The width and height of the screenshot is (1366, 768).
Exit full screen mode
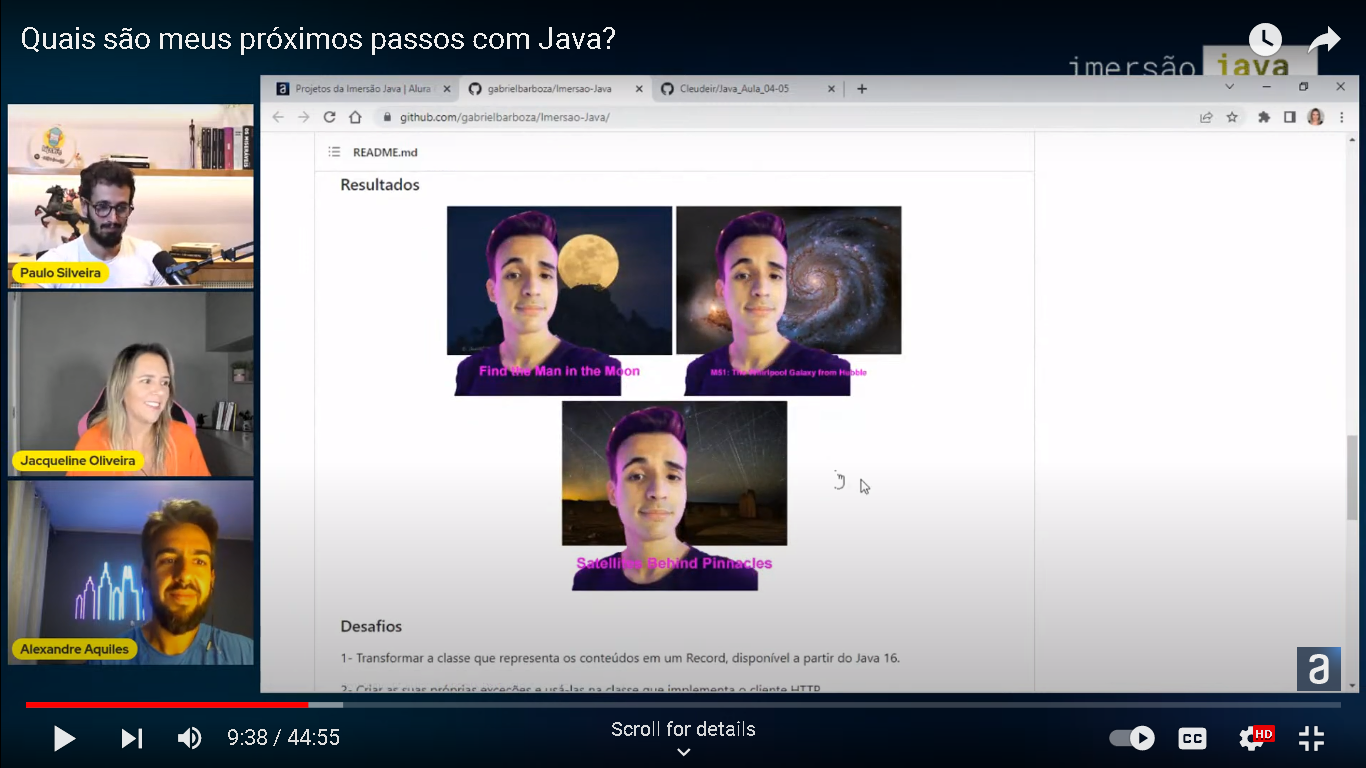click(1311, 738)
